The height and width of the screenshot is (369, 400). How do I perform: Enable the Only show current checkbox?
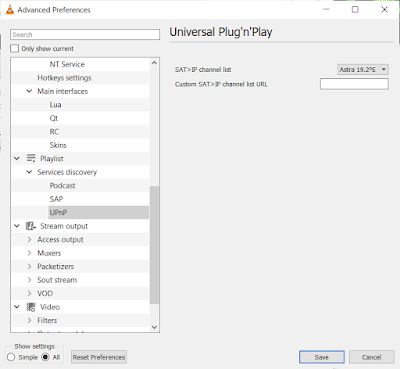click(x=14, y=49)
